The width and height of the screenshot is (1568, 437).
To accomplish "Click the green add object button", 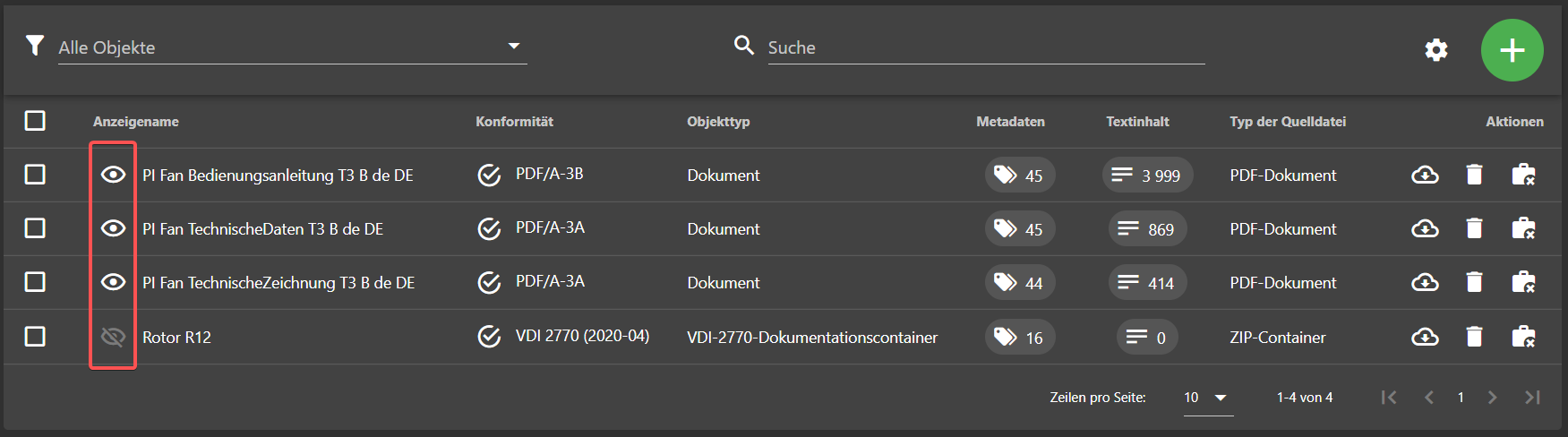I will [x=1512, y=50].
